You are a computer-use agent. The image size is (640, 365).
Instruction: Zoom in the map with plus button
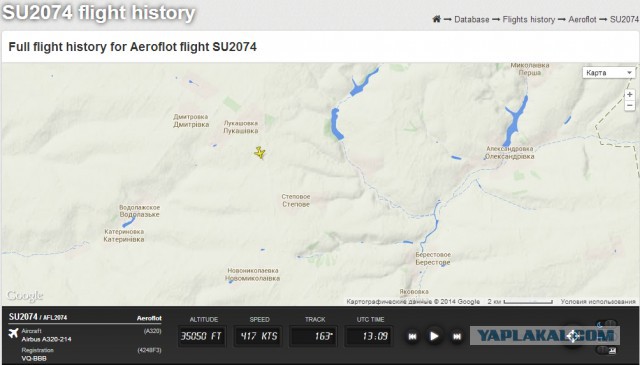pyautogui.click(x=630, y=95)
